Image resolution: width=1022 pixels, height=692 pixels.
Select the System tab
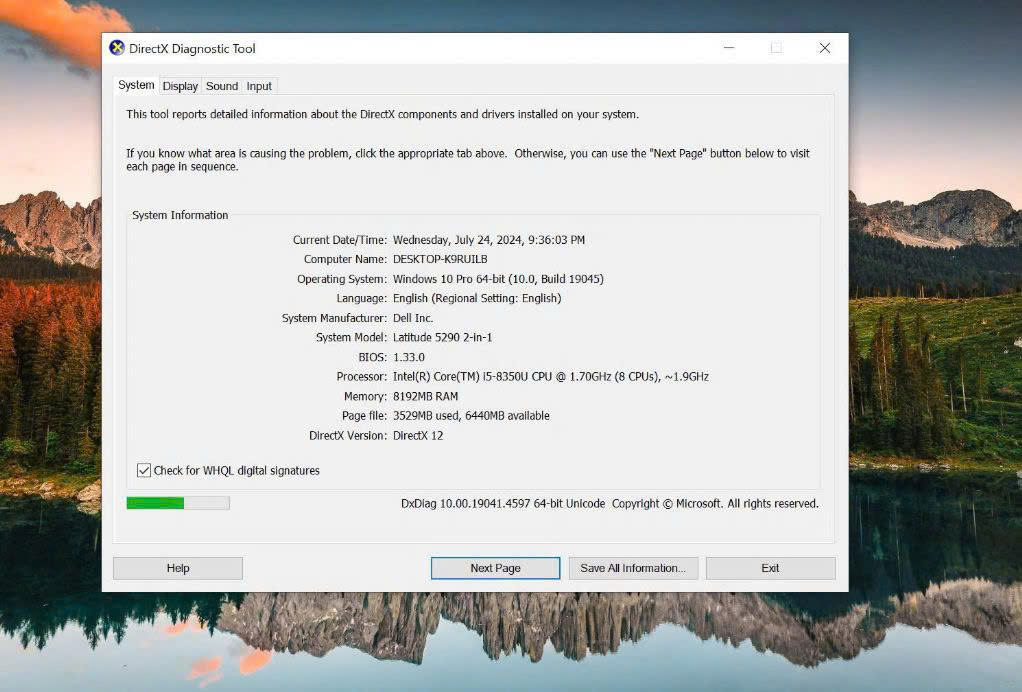[x=136, y=85]
